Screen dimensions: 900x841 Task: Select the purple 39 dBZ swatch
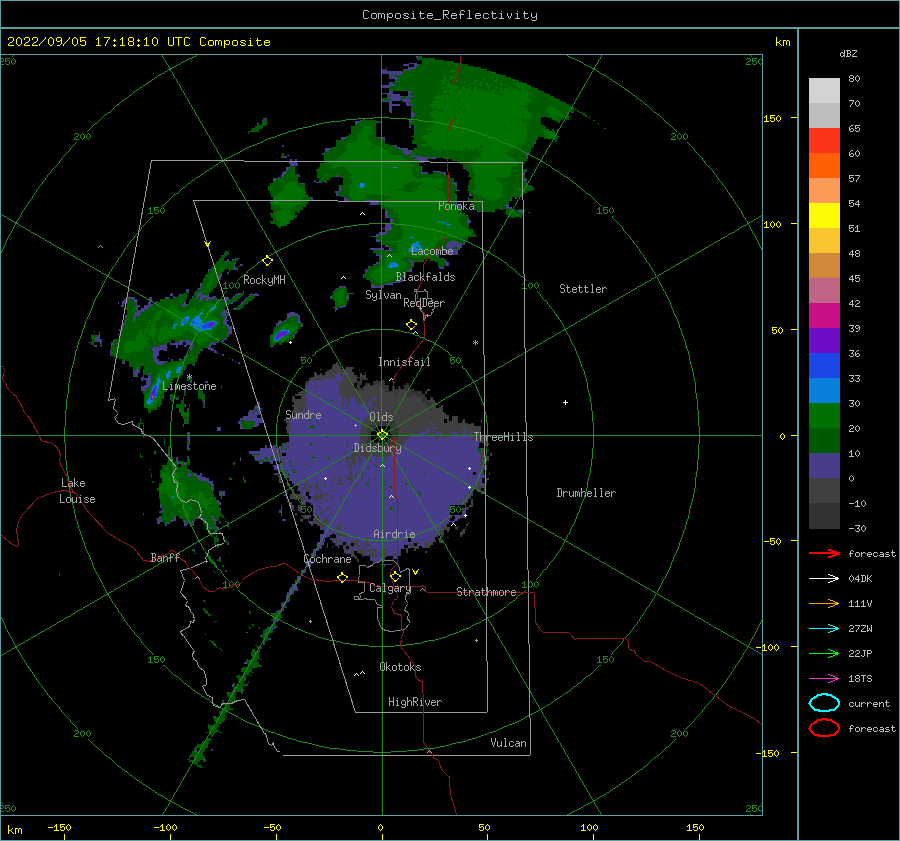click(x=824, y=340)
